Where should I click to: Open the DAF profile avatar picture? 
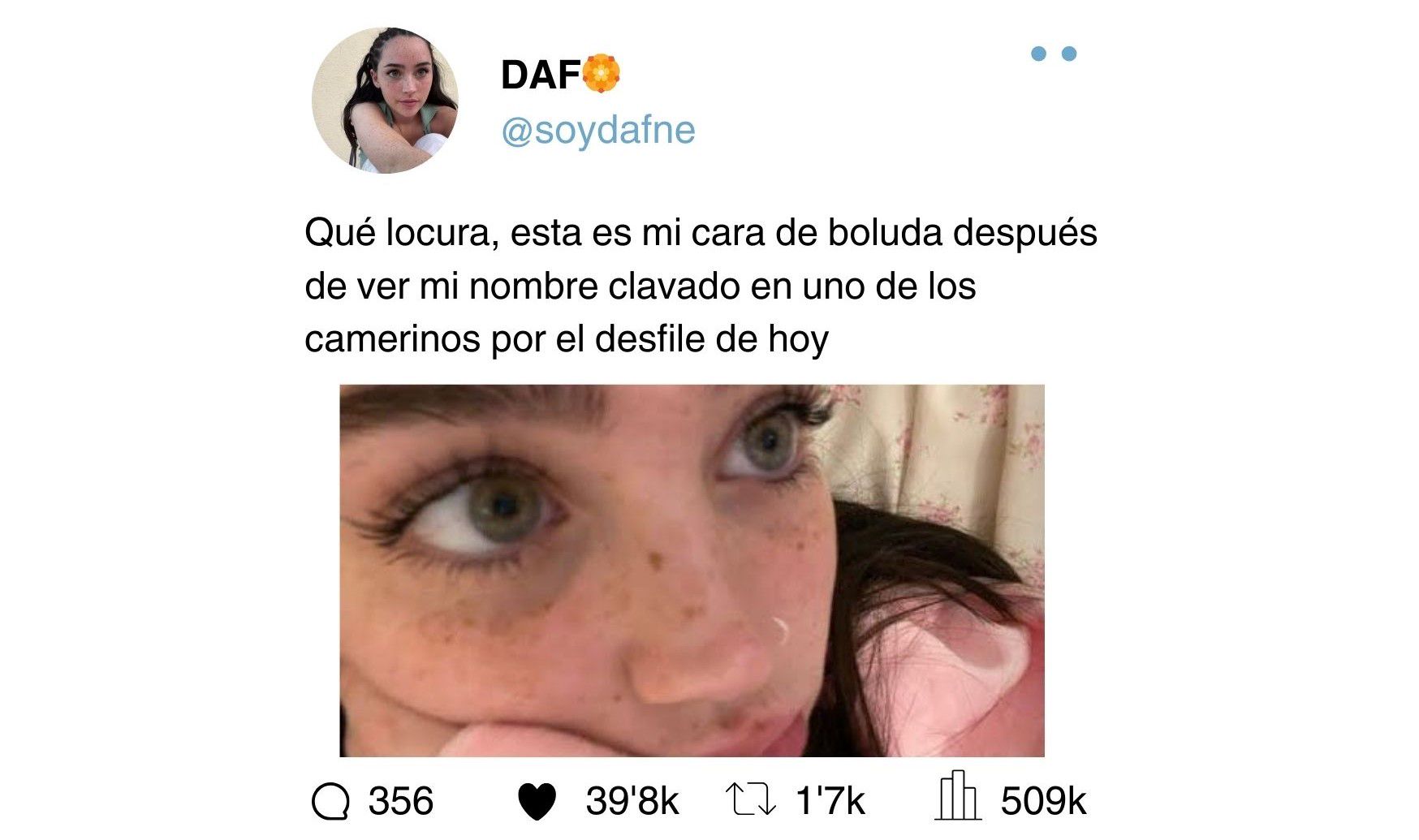click(x=385, y=100)
